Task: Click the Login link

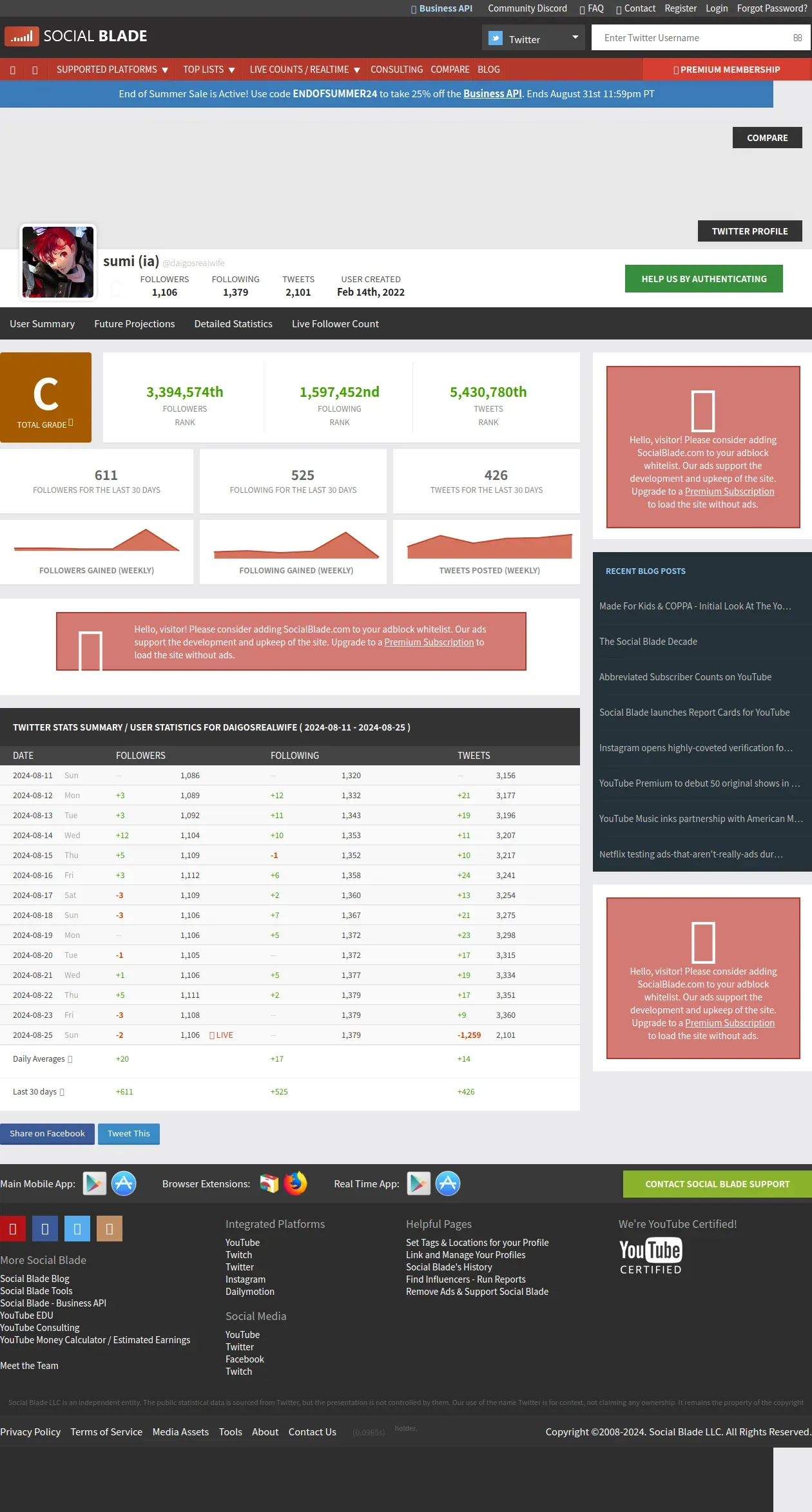Action: [x=717, y=8]
